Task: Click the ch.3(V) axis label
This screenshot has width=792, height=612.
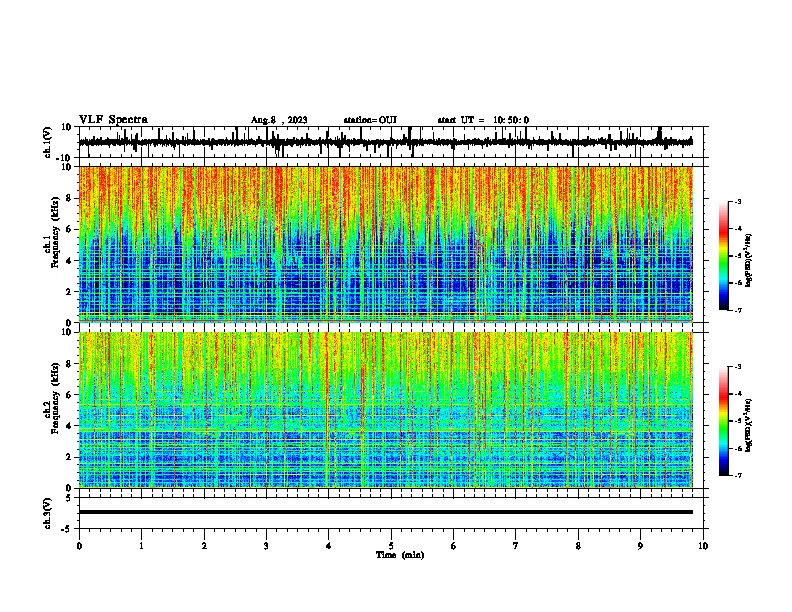Action: coord(48,513)
